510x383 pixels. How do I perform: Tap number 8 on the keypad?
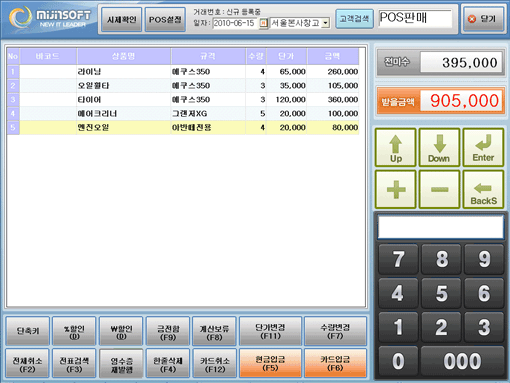pyautogui.click(x=441, y=259)
